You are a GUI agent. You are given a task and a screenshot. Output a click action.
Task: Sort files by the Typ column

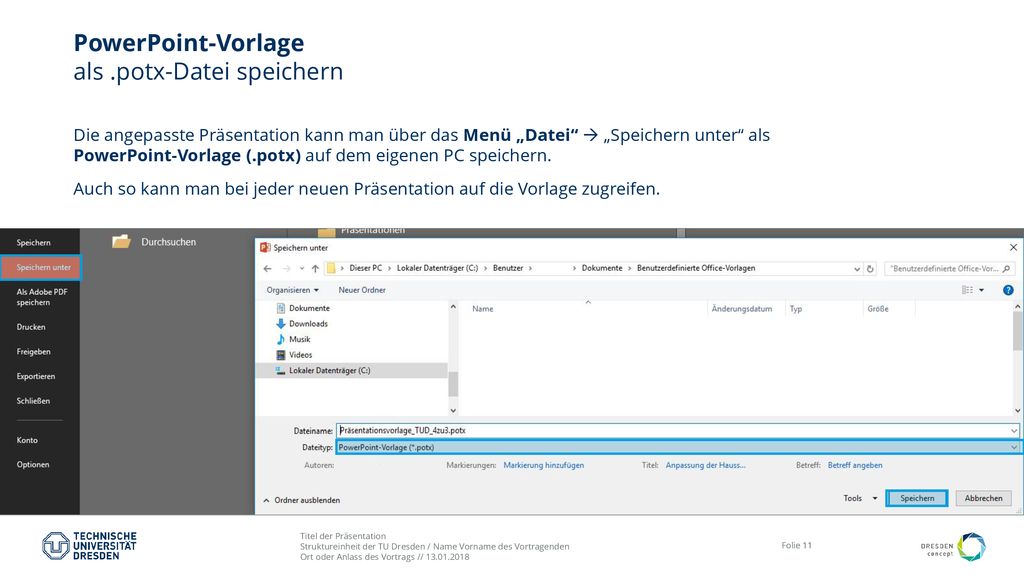(795, 309)
